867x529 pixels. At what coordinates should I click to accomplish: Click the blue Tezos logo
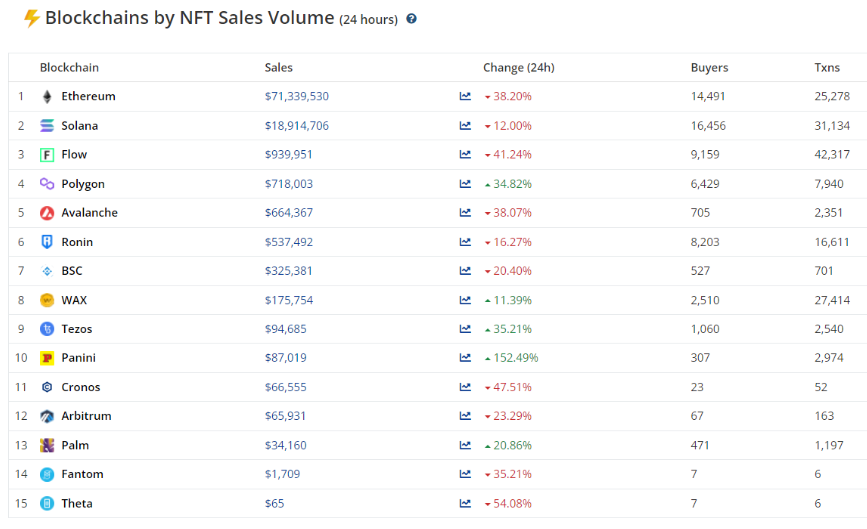47,329
